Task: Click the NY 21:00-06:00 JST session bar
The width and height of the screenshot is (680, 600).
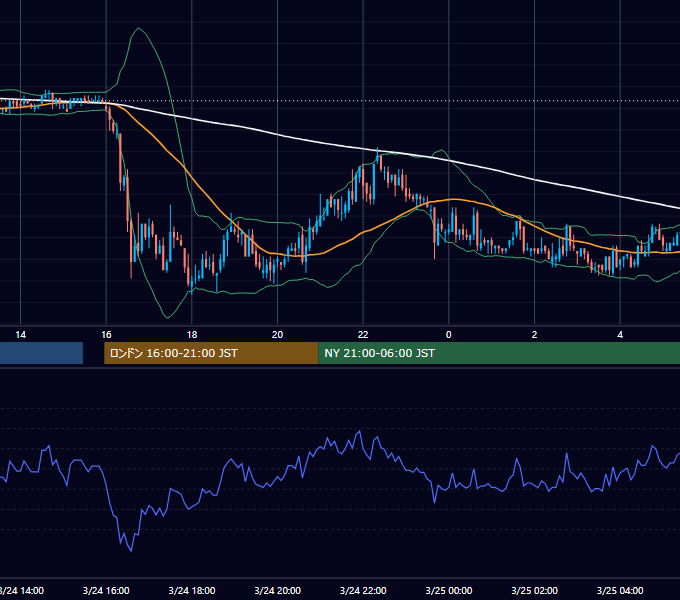Action: 499,353
